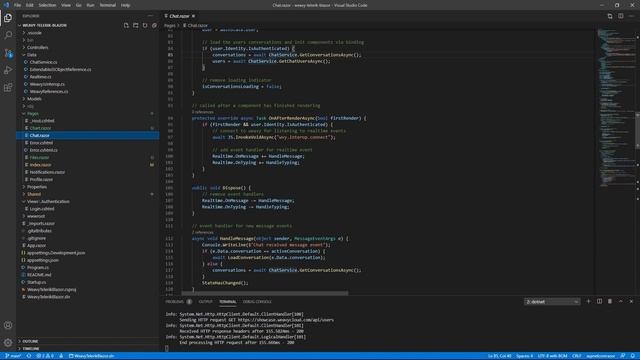Switch to the Output panel tab
Image resolution: width=640 pixels, height=360 pixels.
pos(205,302)
